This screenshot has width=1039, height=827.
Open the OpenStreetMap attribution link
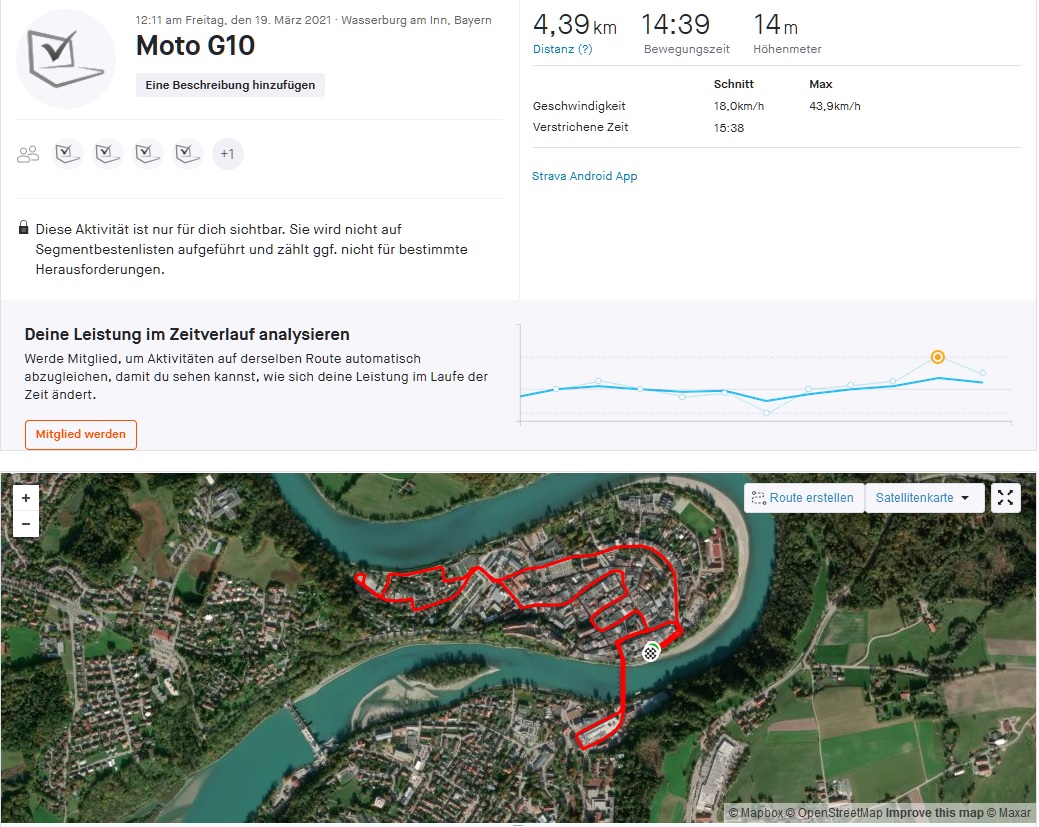click(837, 813)
